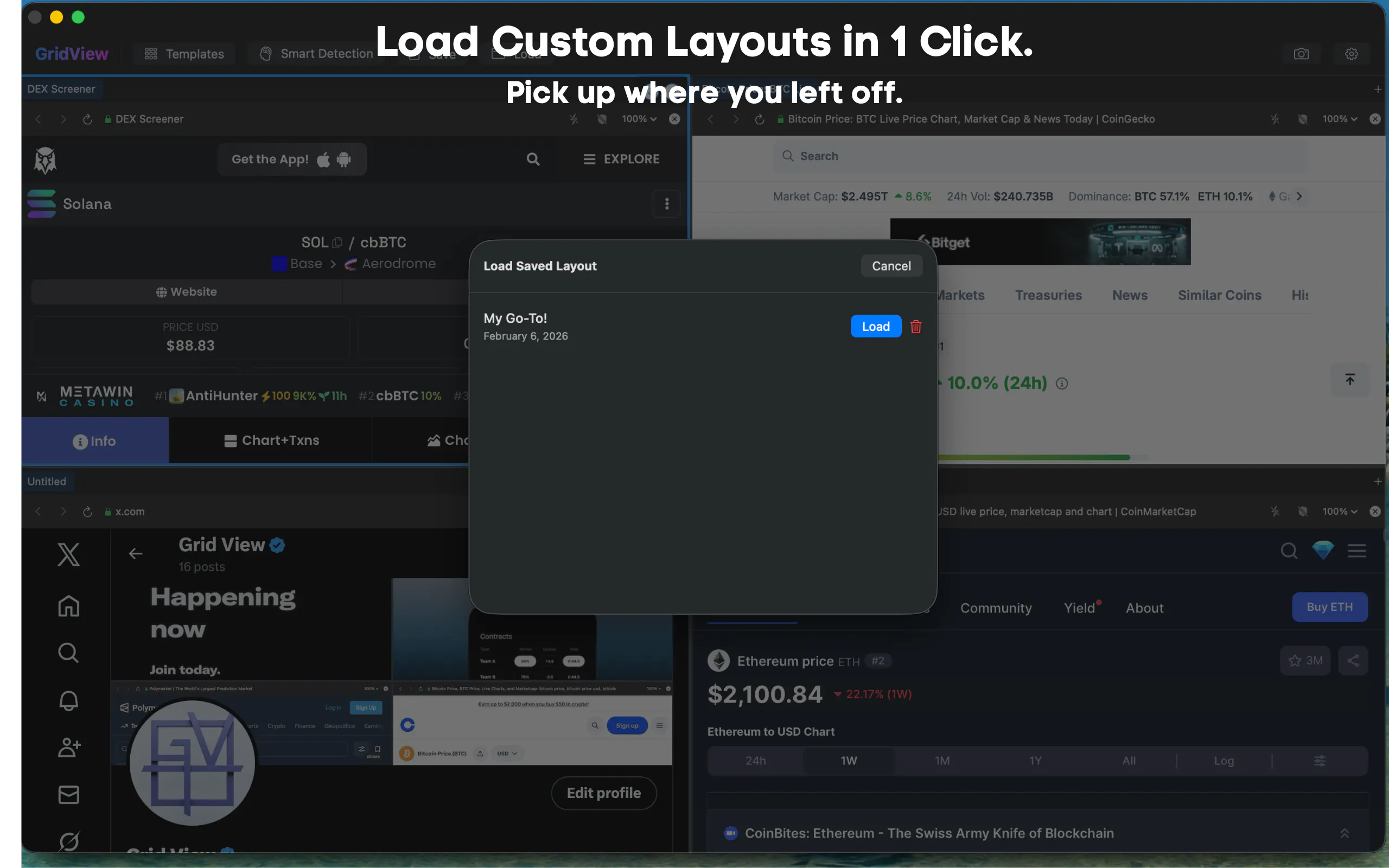Screen dimensions: 1389x868
Task: Open Explore search icon in the X sidebar
Action: (x=68, y=653)
